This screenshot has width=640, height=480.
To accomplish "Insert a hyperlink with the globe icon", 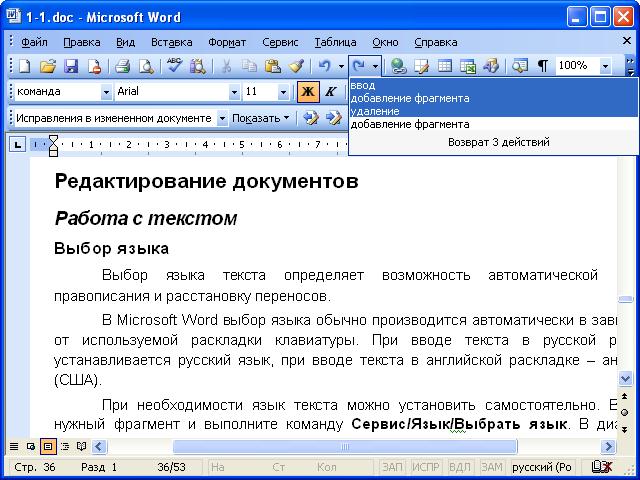I will (x=398, y=66).
